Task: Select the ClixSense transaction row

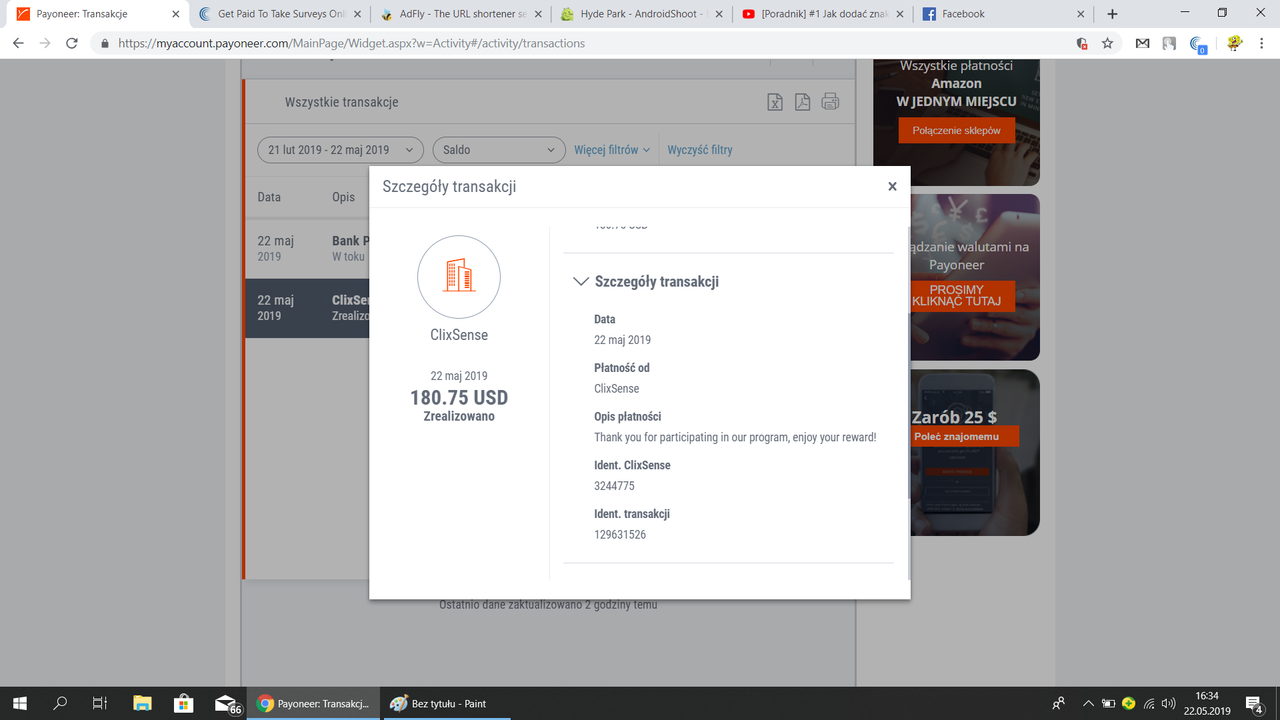Action: point(307,308)
